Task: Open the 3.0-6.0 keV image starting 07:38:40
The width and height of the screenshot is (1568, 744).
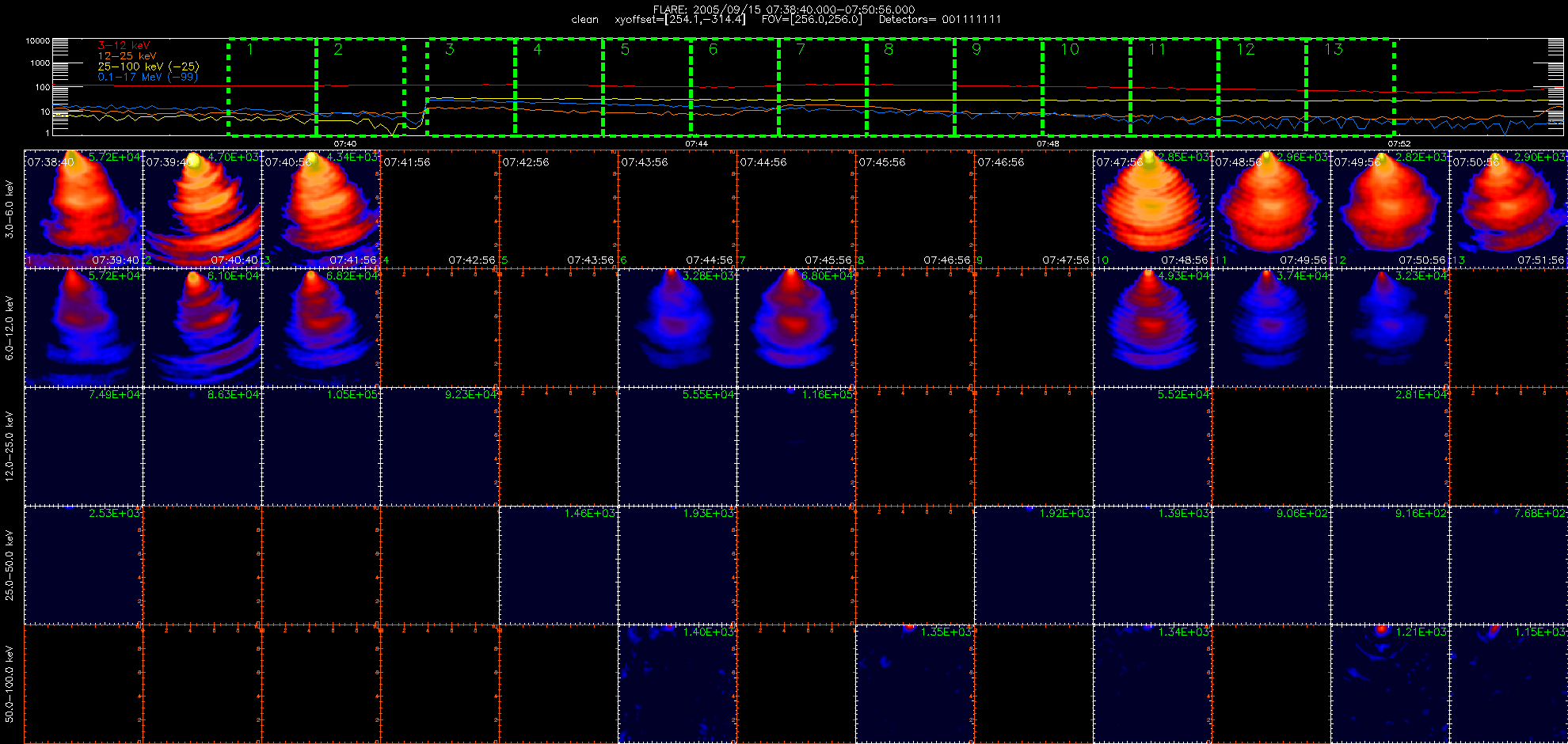Action: [83, 209]
